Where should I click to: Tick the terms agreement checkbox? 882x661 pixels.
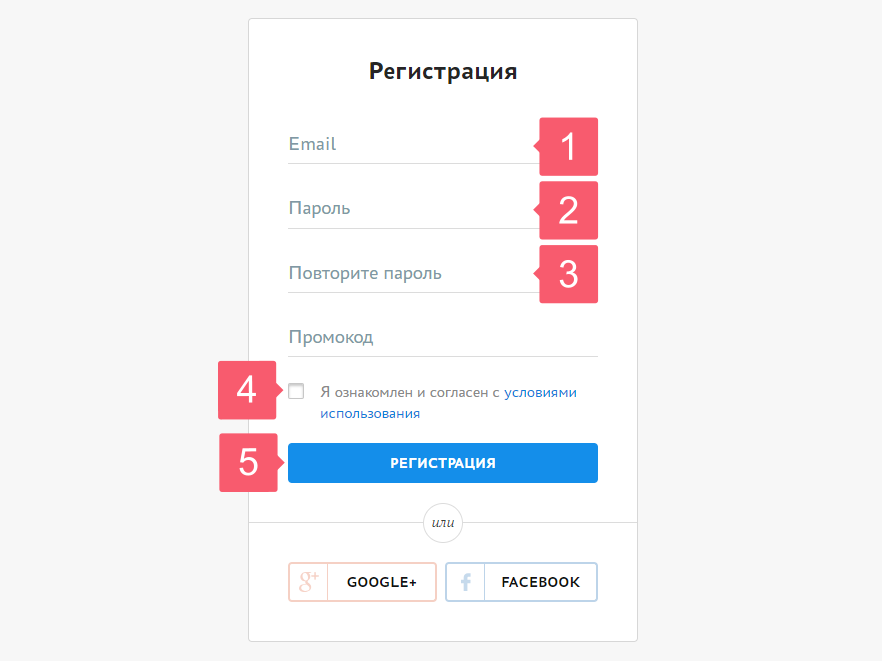coord(296,391)
